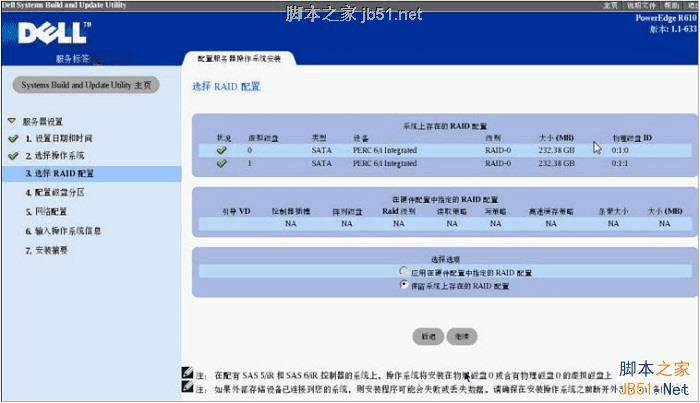Click the NA value under 高速缓存策略

point(551,224)
